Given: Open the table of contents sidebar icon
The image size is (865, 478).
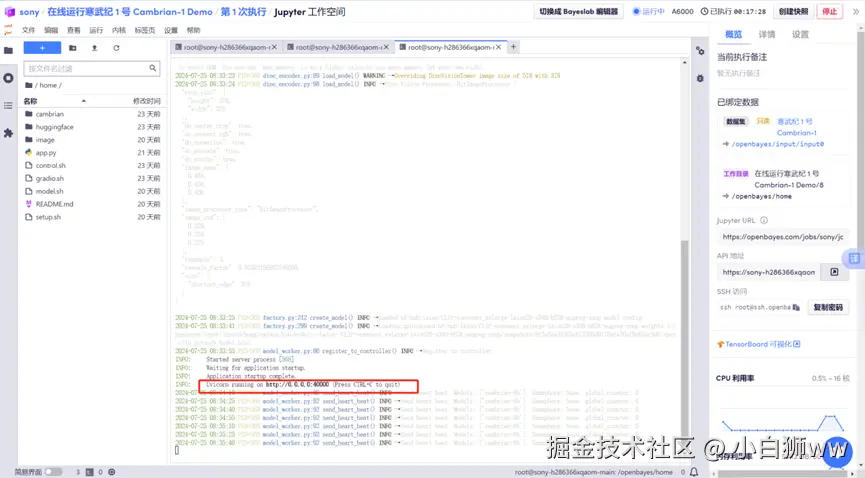Looking at the screenshot, I should click(x=8, y=105).
